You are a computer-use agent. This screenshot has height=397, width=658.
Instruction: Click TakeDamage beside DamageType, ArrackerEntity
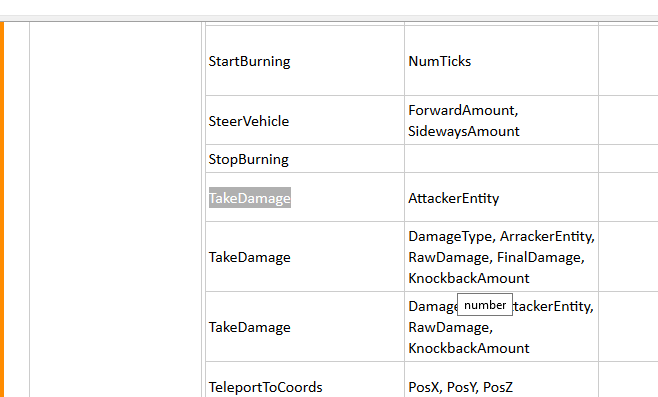(249, 257)
